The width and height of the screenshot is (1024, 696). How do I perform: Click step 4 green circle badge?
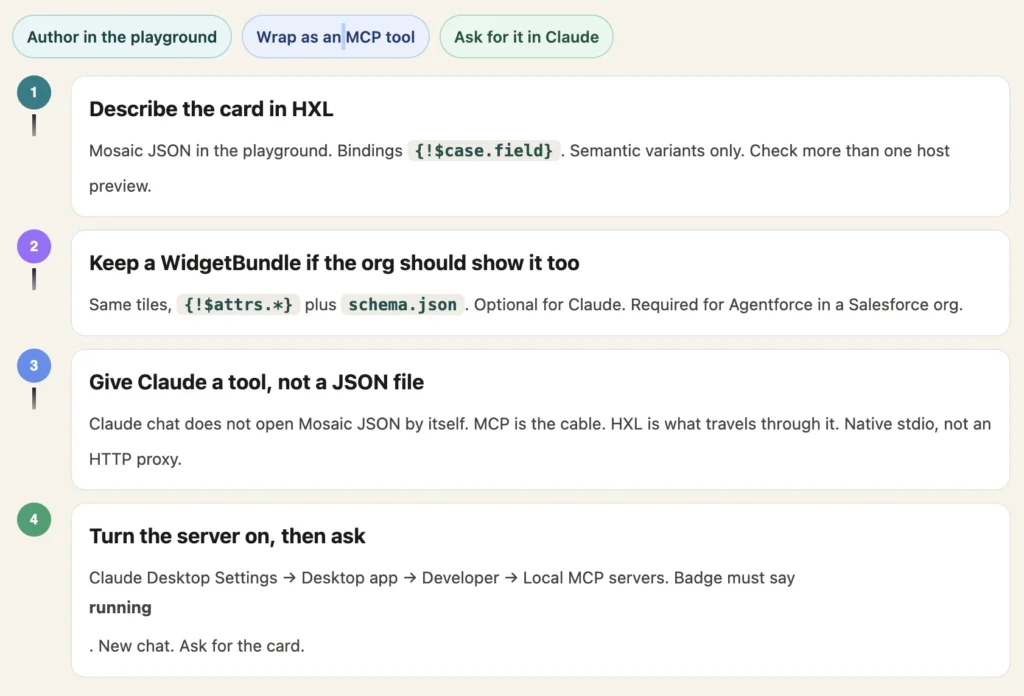pos(34,520)
